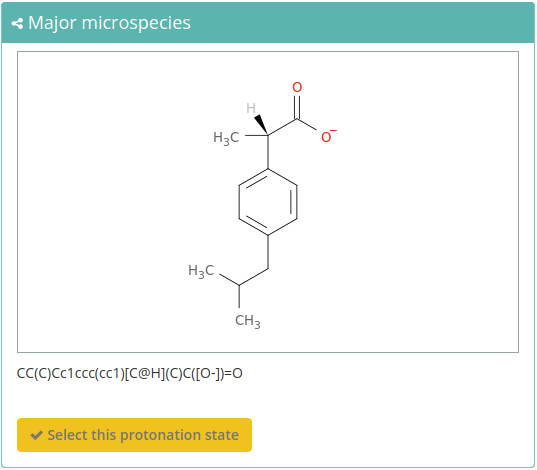Click the lower H3C of isobutyl group
Image resolution: width=537 pixels, height=470 pixels.
(201, 271)
